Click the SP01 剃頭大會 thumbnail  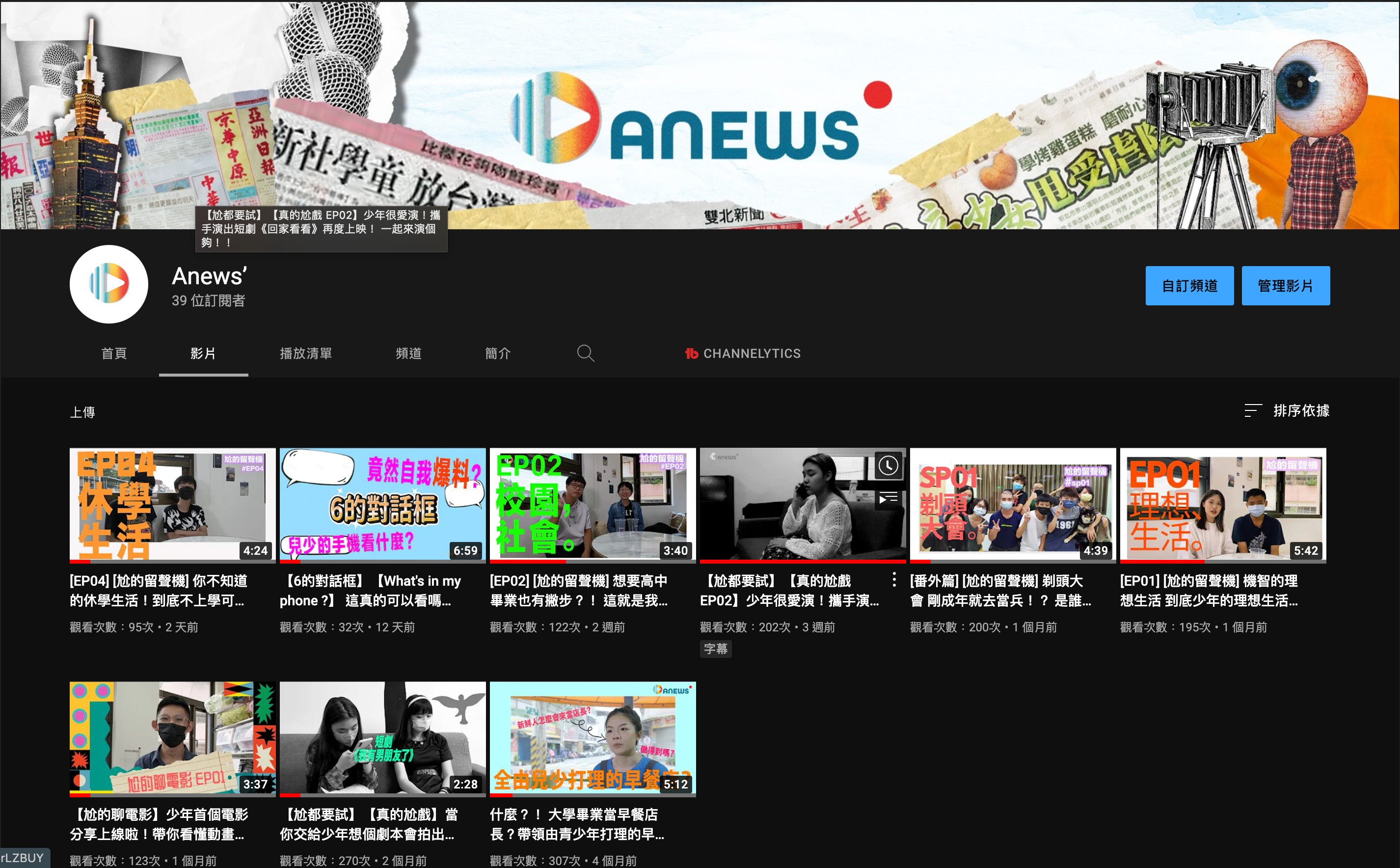[1013, 505]
